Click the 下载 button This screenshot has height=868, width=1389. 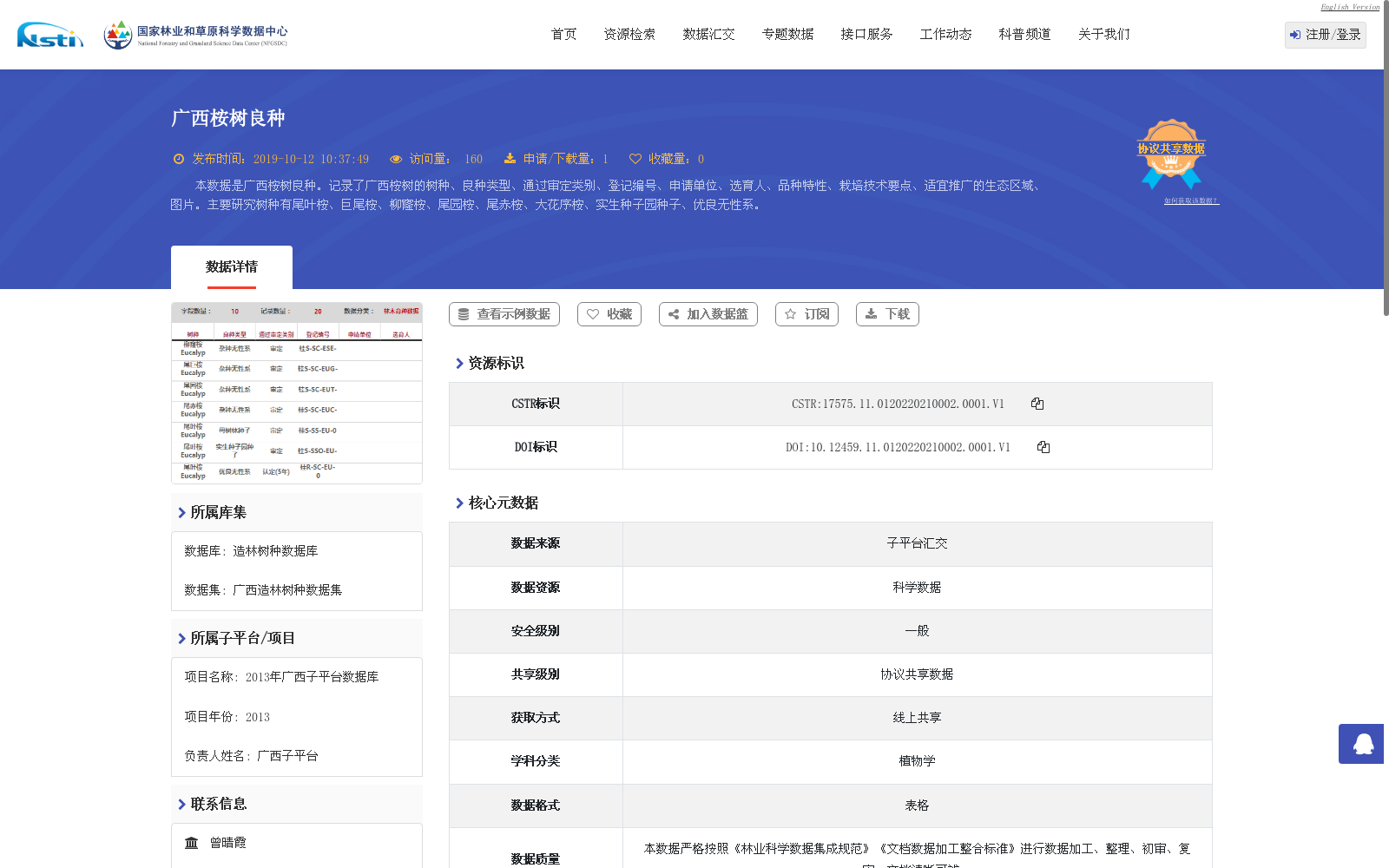[x=887, y=314]
